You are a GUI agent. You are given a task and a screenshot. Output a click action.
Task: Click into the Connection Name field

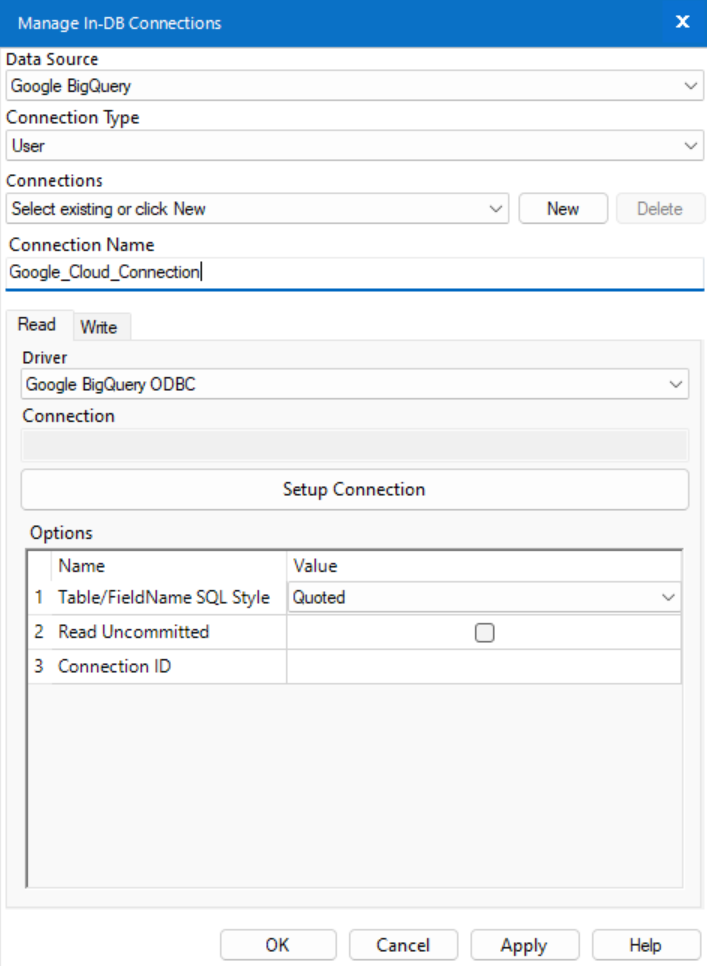click(354, 272)
